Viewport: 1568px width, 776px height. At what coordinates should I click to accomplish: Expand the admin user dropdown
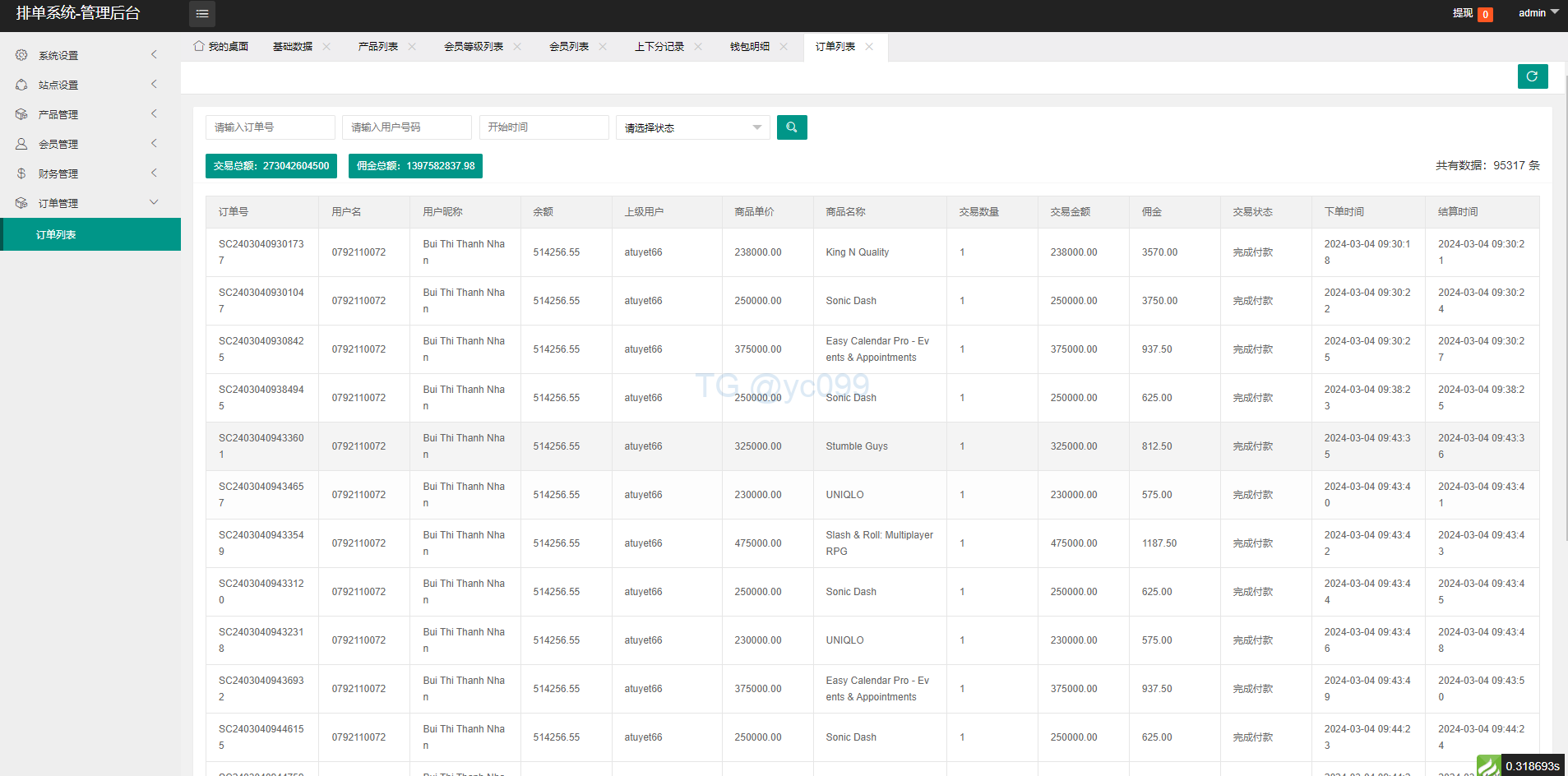[x=1538, y=13]
